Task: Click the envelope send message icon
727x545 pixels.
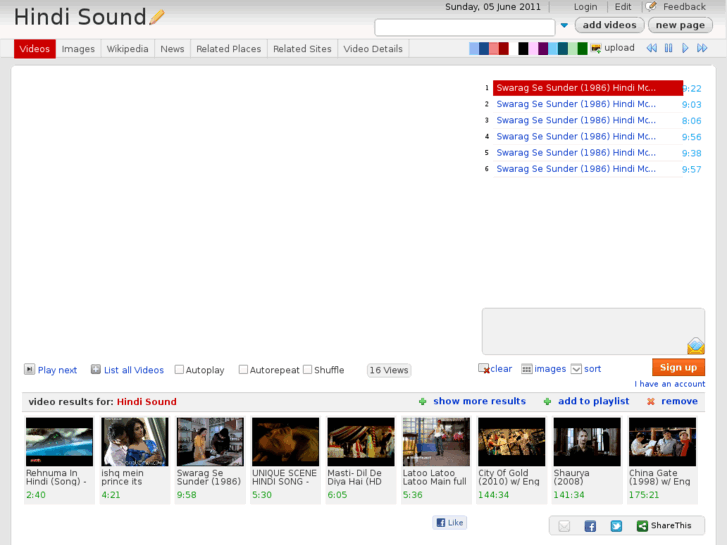Action: (695, 346)
